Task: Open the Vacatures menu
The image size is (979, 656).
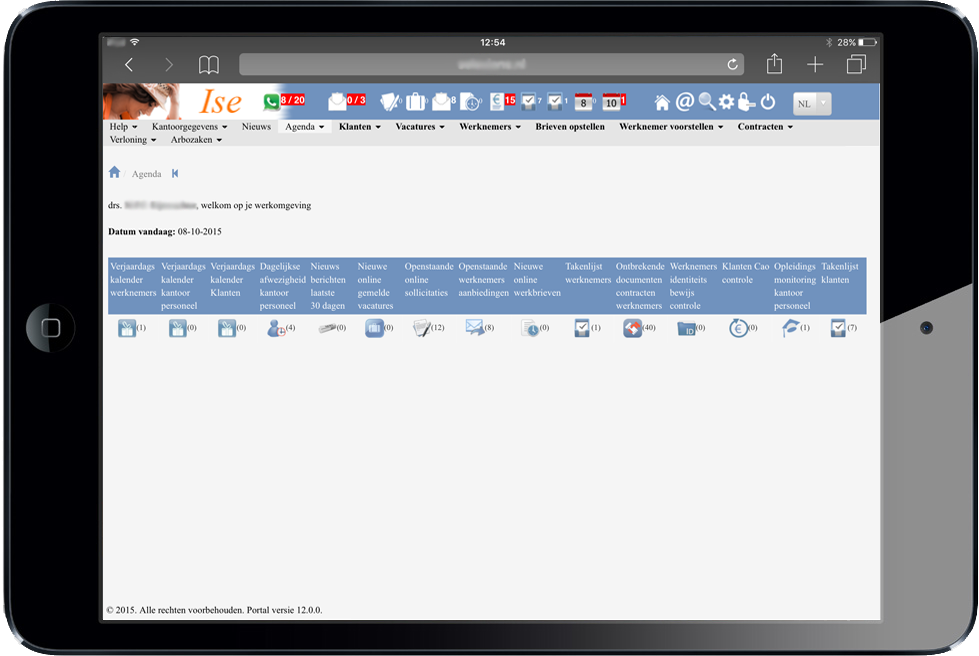Action: click(x=419, y=127)
